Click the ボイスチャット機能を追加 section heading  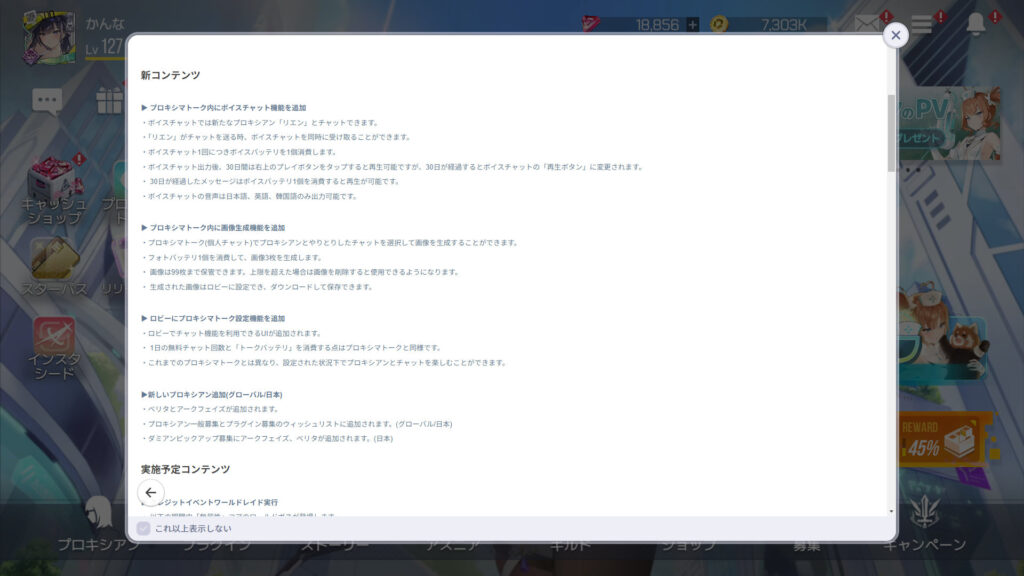pos(228,107)
